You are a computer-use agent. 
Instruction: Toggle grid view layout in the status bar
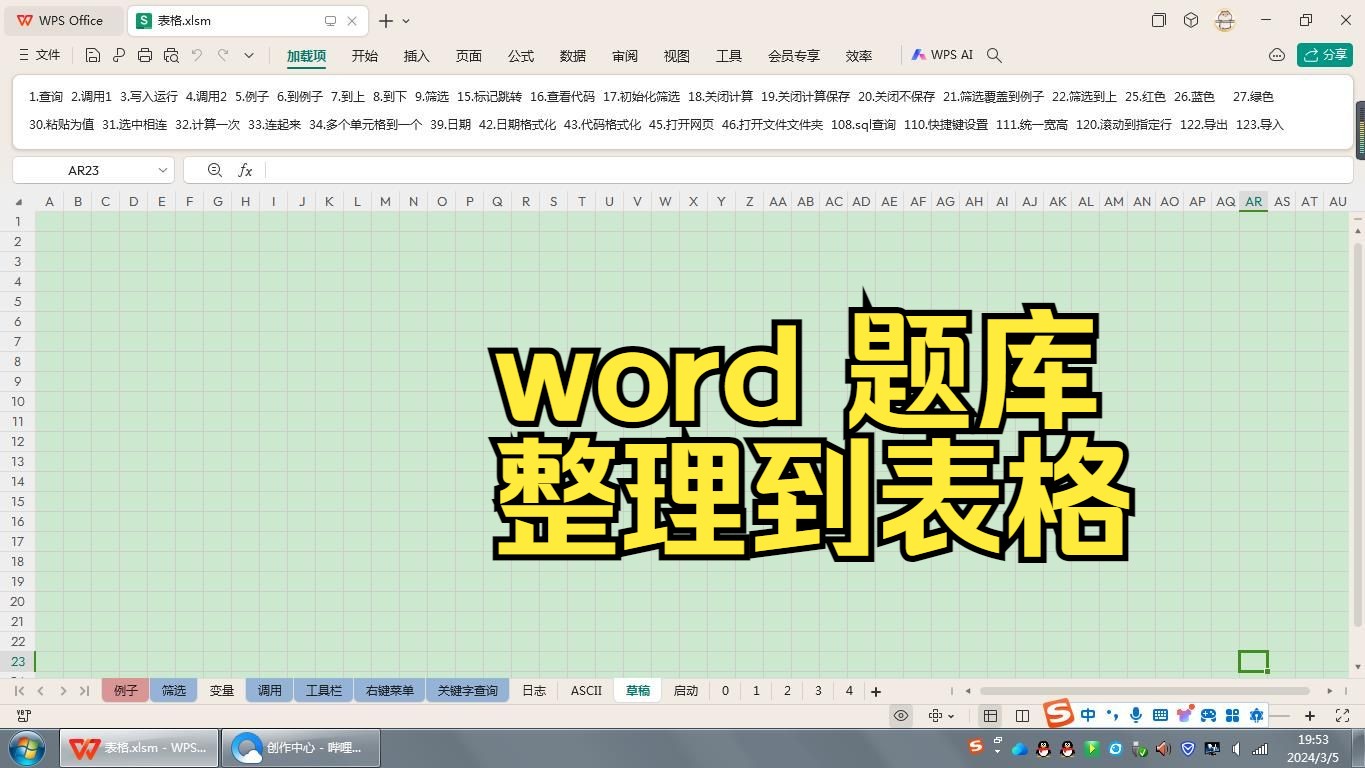(x=990, y=715)
